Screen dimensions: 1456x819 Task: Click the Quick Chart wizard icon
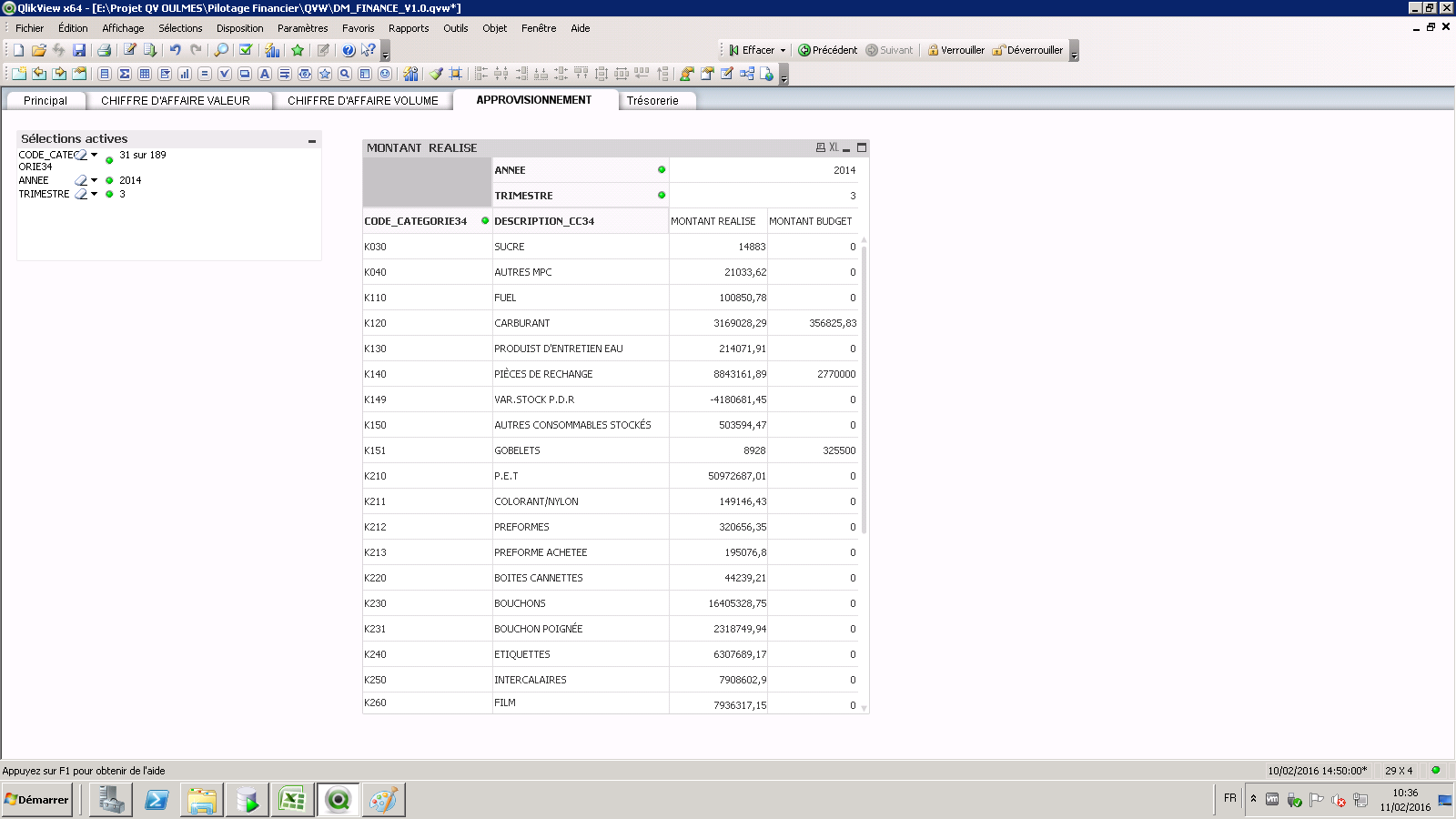[x=272, y=50]
